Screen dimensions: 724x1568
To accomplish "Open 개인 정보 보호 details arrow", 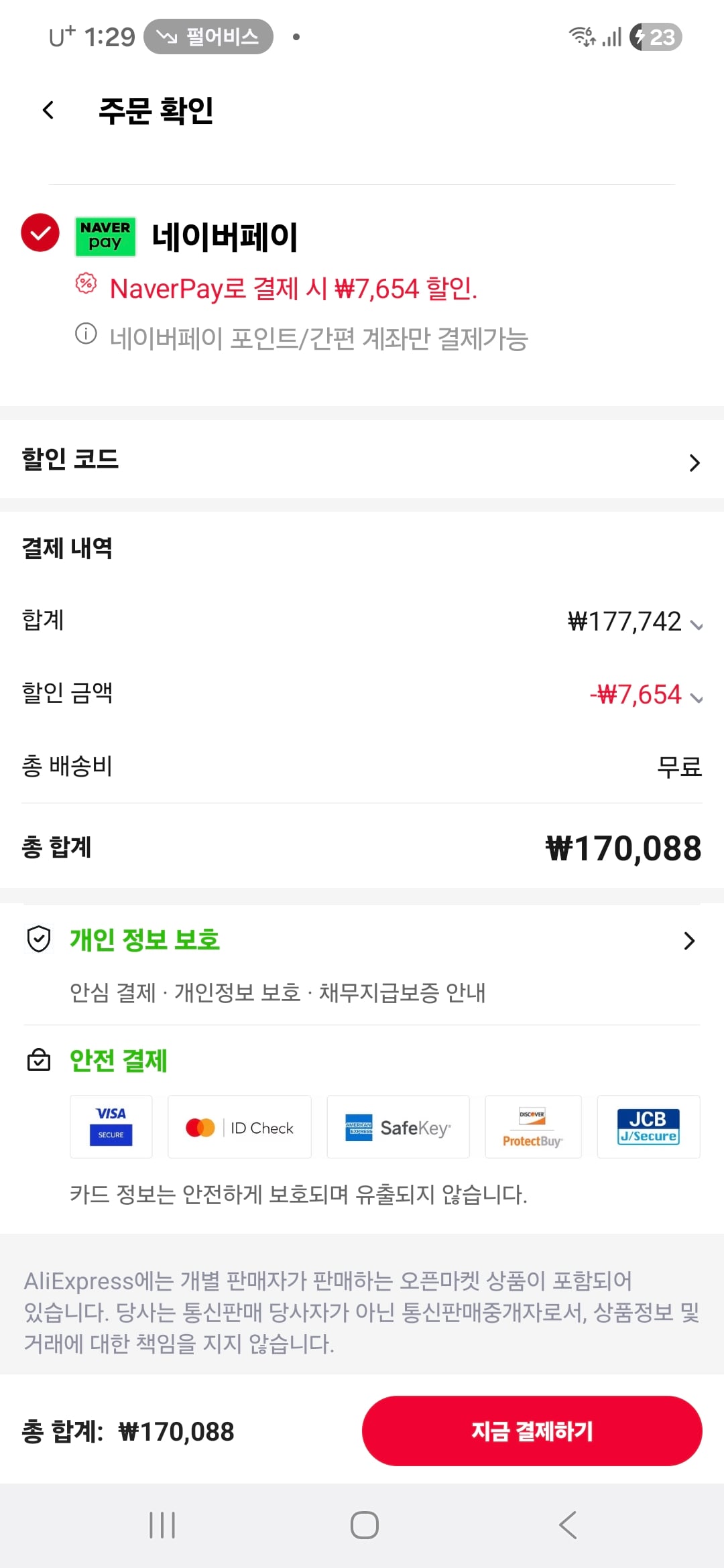I will 689,941.
